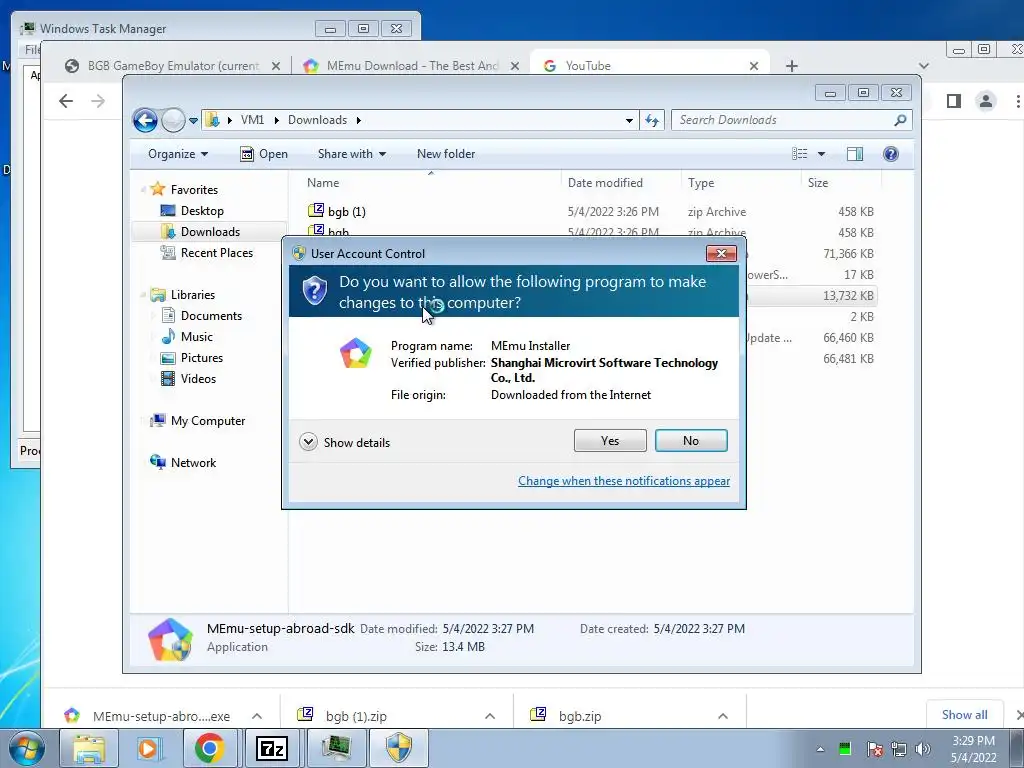Click New folder in Explorer toolbar
1024x768 pixels.
click(x=446, y=154)
